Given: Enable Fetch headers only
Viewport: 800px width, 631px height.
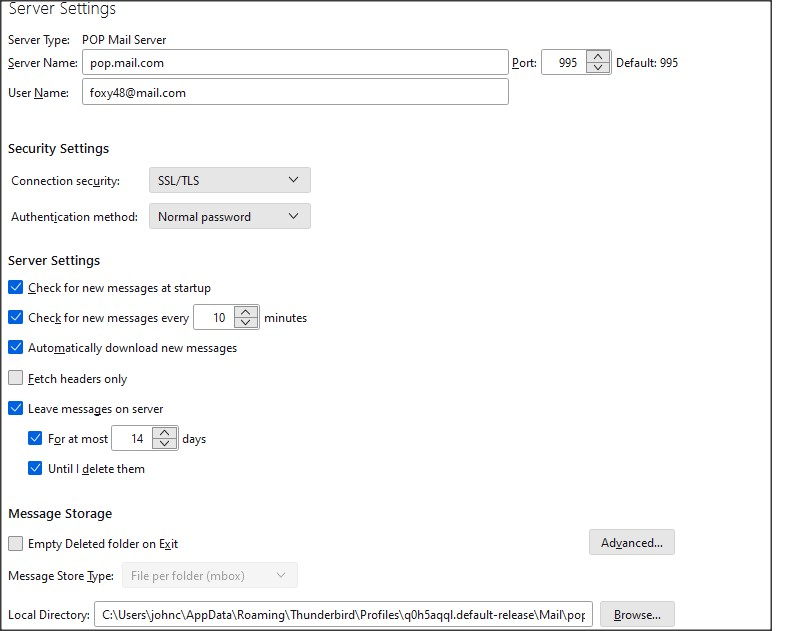Looking at the screenshot, I should [x=16, y=378].
